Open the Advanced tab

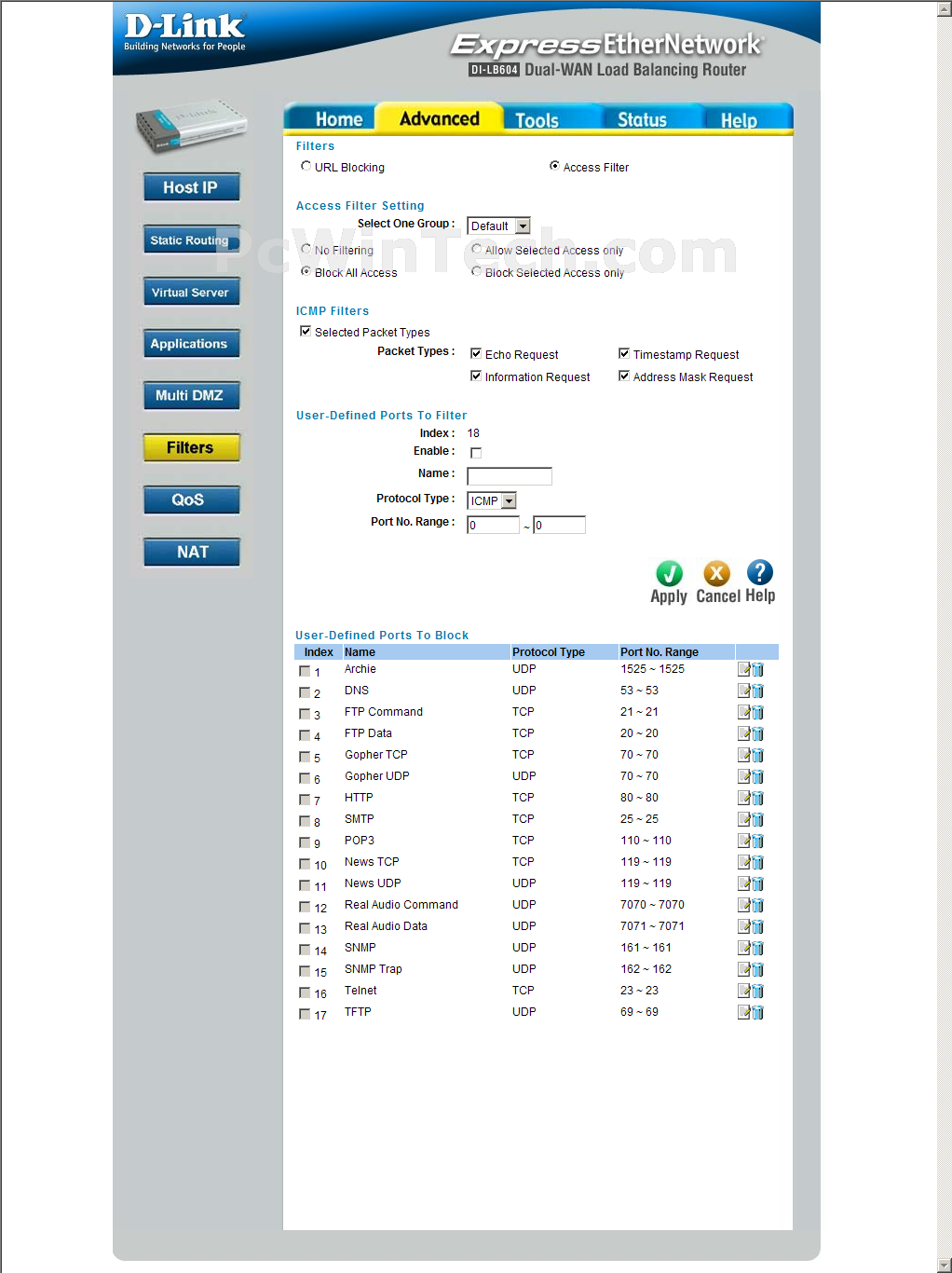pyautogui.click(x=439, y=118)
